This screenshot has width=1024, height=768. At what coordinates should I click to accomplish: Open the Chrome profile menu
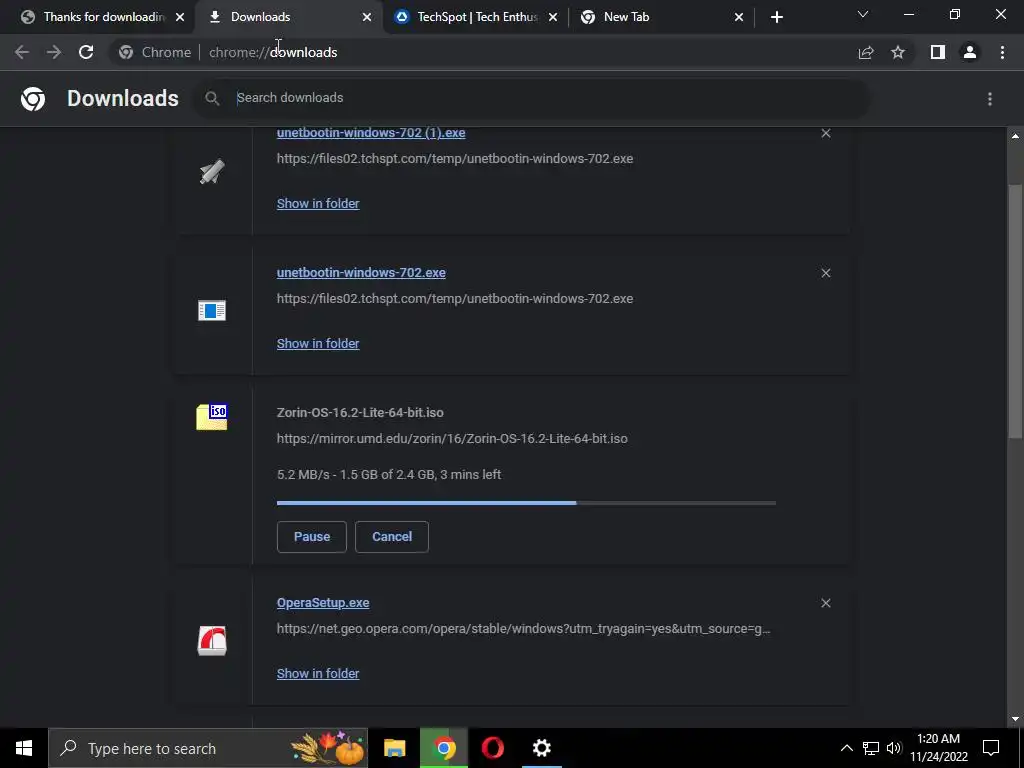click(x=970, y=52)
